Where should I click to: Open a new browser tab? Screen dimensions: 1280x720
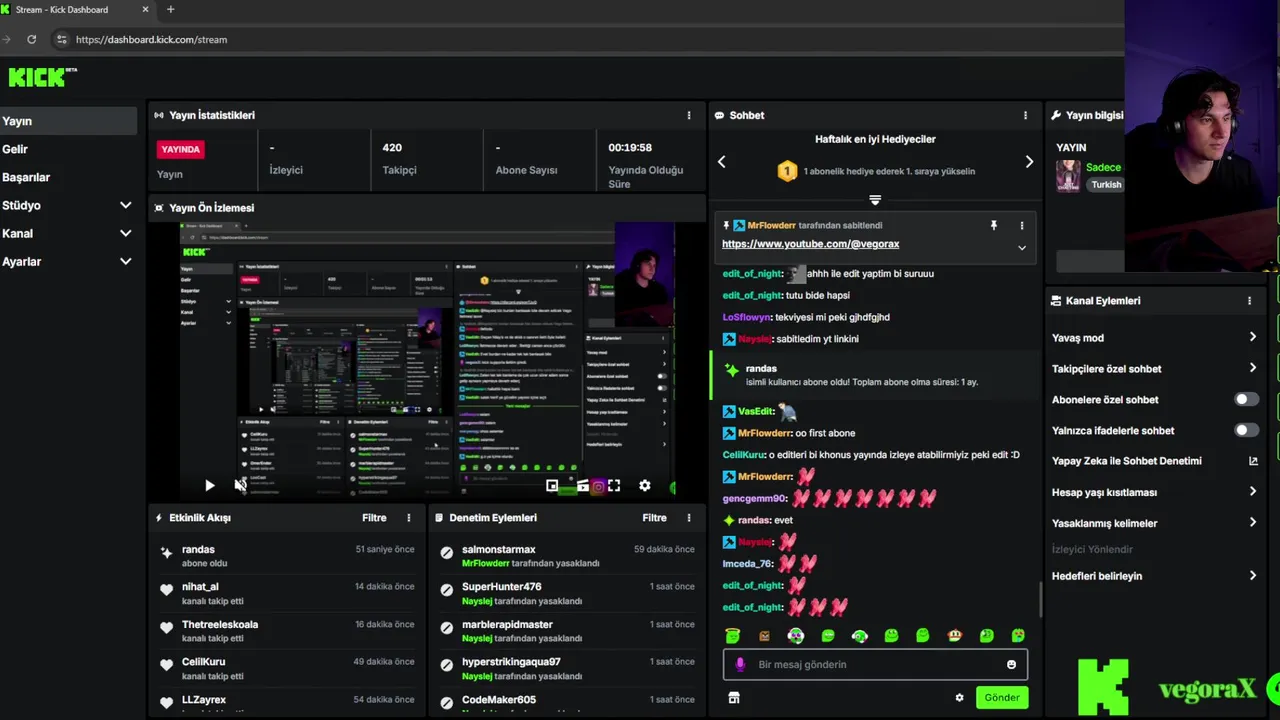(x=170, y=10)
